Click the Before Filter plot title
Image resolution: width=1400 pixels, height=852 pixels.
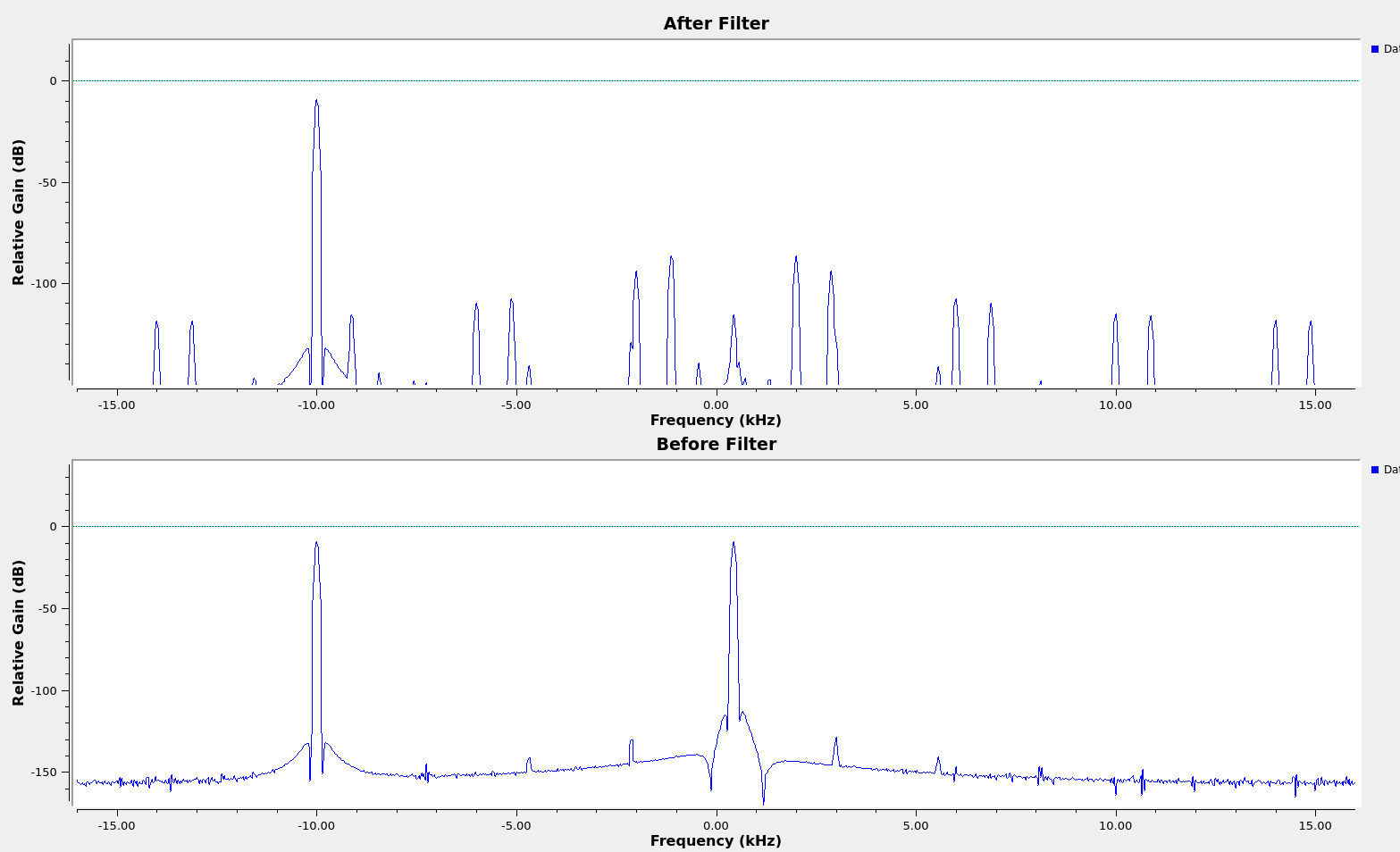[x=716, y=445]
